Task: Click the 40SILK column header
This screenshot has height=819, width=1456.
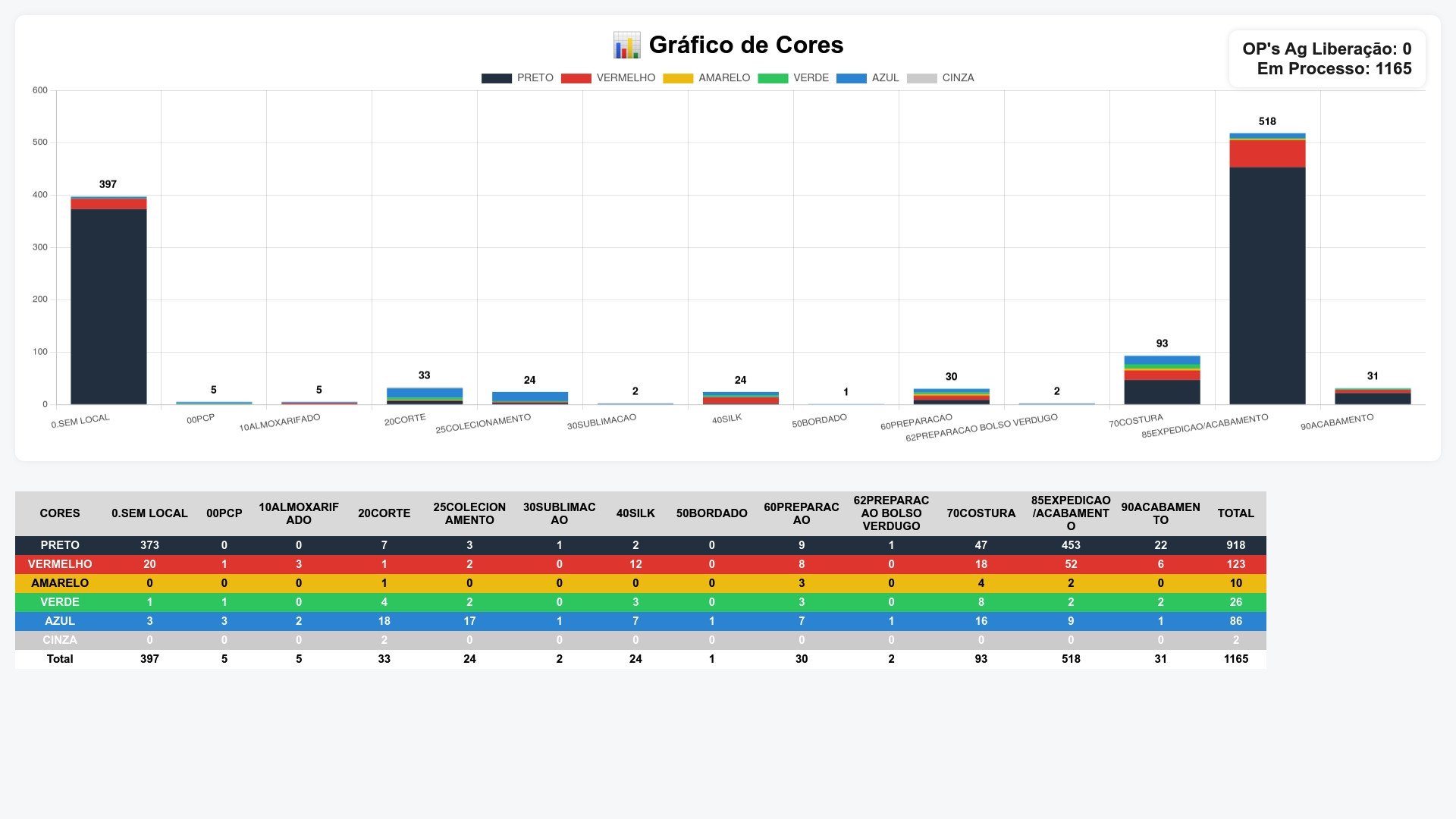Action: coord(635,513)
